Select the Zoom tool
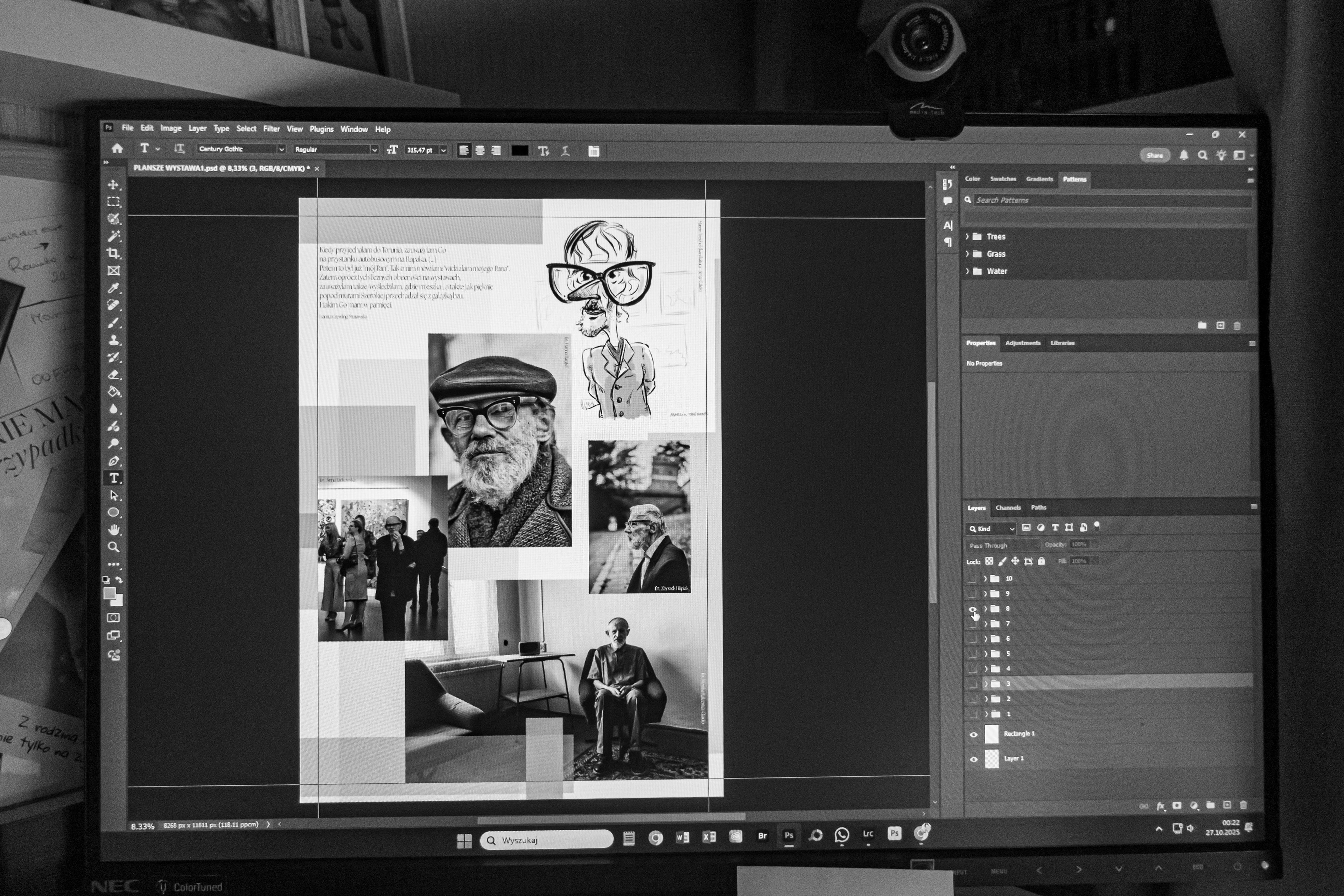This screenshot has width=1344, height=896. pos(113,547)
